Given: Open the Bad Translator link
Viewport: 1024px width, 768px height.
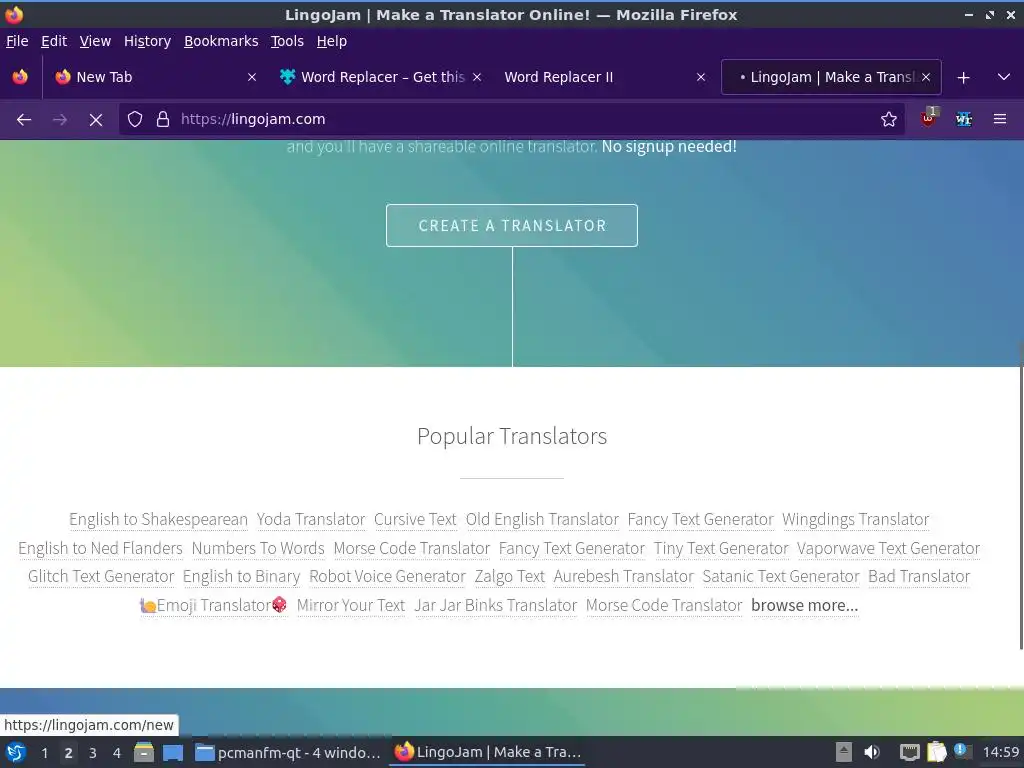Looking at the screenshot, I should point(919,577).
